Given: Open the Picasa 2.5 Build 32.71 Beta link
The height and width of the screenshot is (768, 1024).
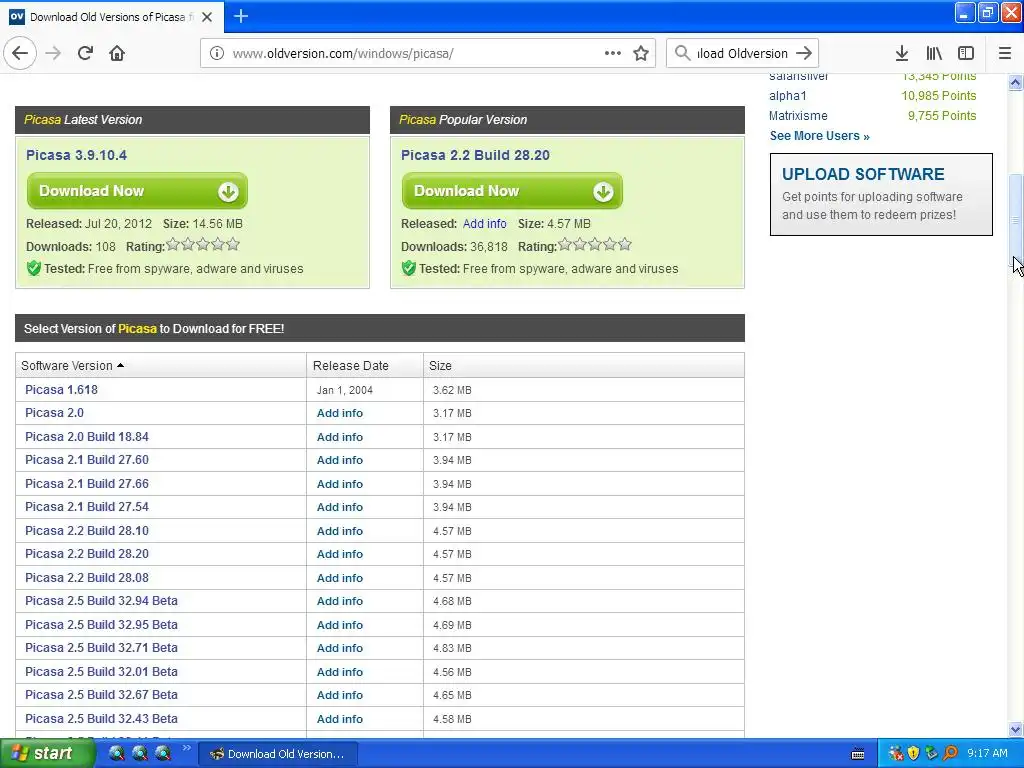Looking at the screenshot, I should tap(101, 648).
